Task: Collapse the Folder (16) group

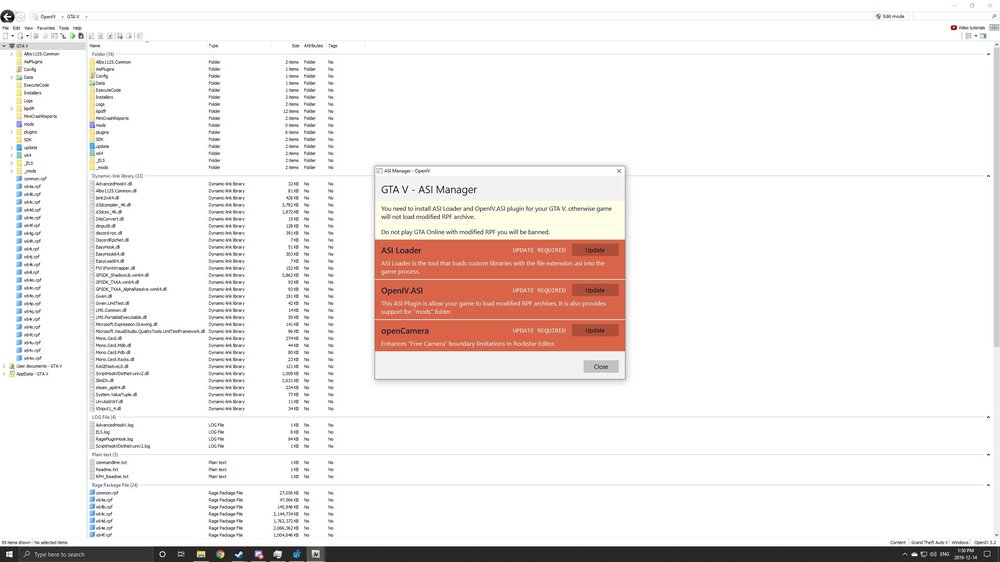Action: 989,54
